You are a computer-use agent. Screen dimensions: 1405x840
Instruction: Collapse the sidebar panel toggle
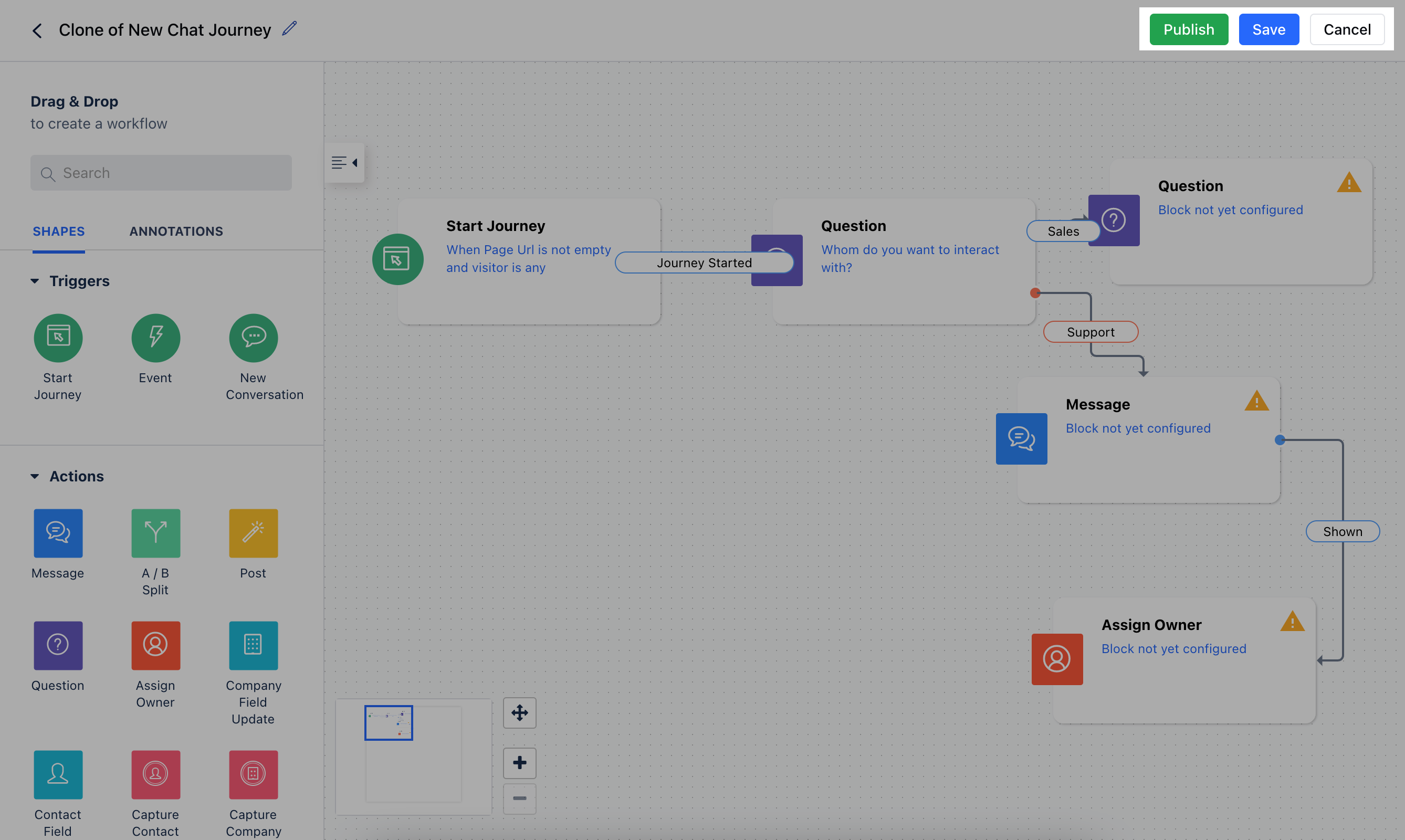[x=344, y=163]
